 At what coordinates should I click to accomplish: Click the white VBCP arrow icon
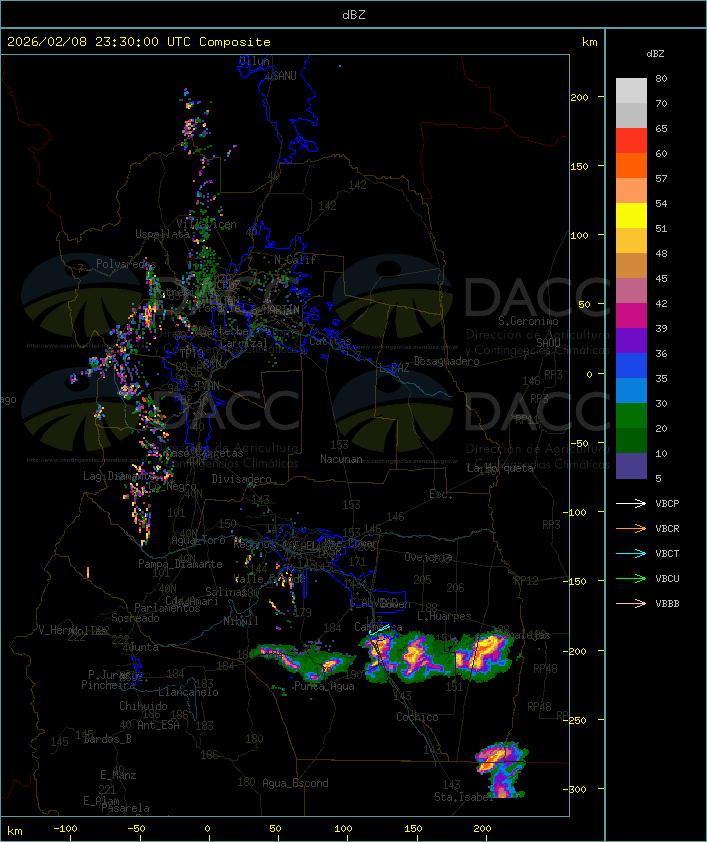[631, 503]
